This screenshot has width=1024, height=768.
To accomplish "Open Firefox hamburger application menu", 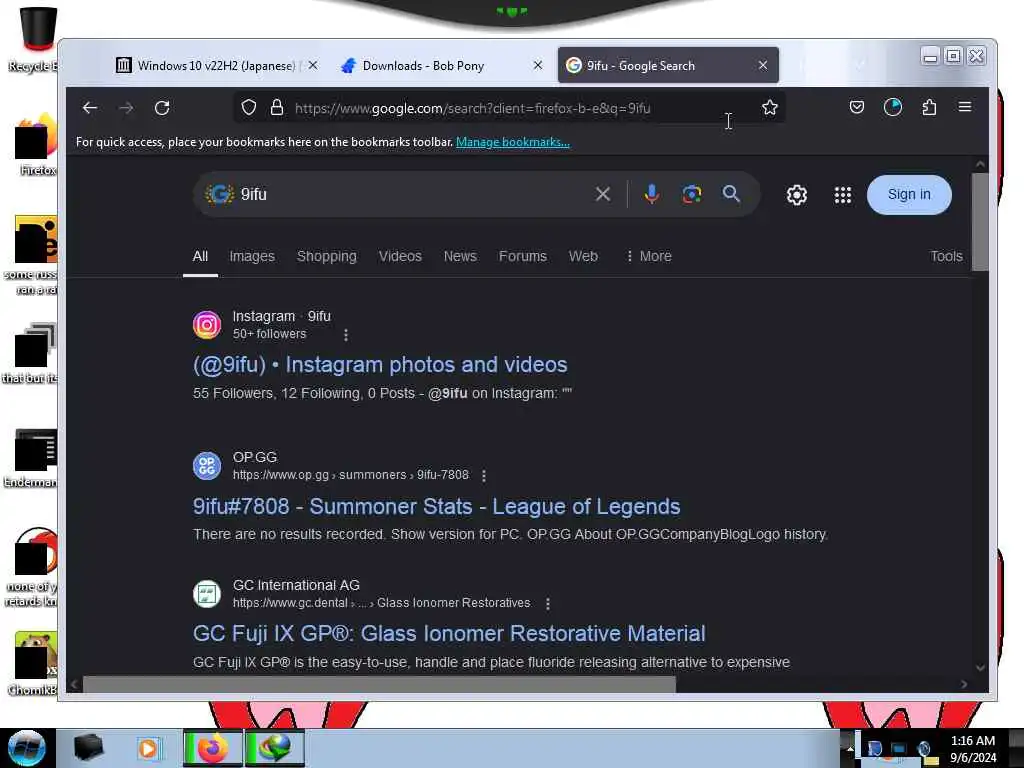I will 965,106.
